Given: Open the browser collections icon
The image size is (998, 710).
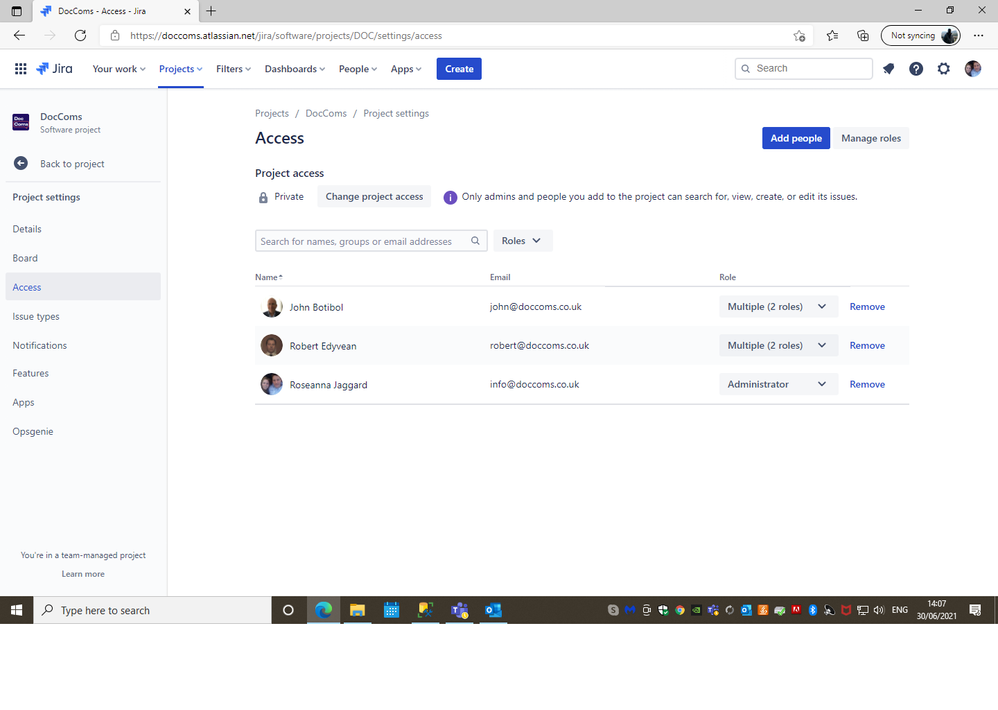Looking at the screenshot, I should pyautogui.click(x=862, y=36).
